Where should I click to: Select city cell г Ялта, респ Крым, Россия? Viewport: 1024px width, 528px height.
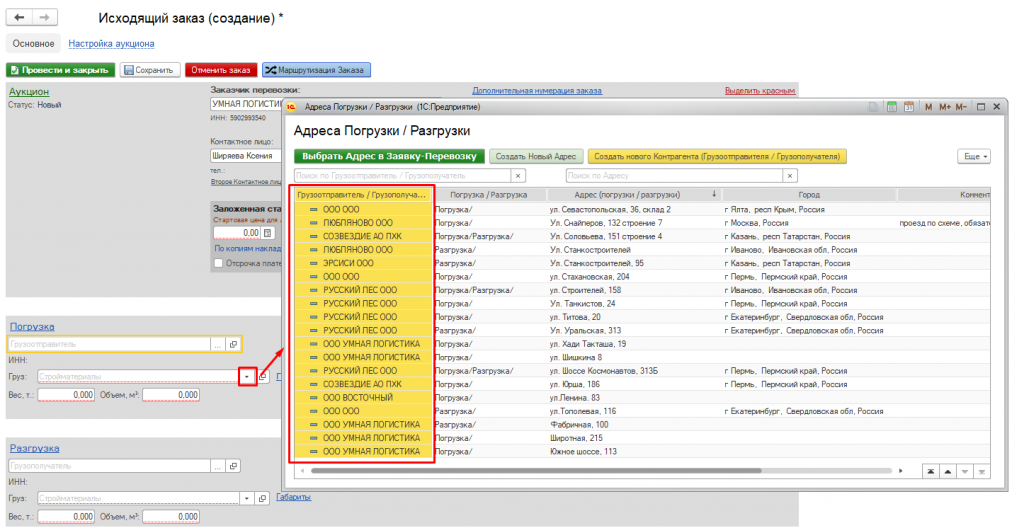pyautogui.click(x=775, y=210)
